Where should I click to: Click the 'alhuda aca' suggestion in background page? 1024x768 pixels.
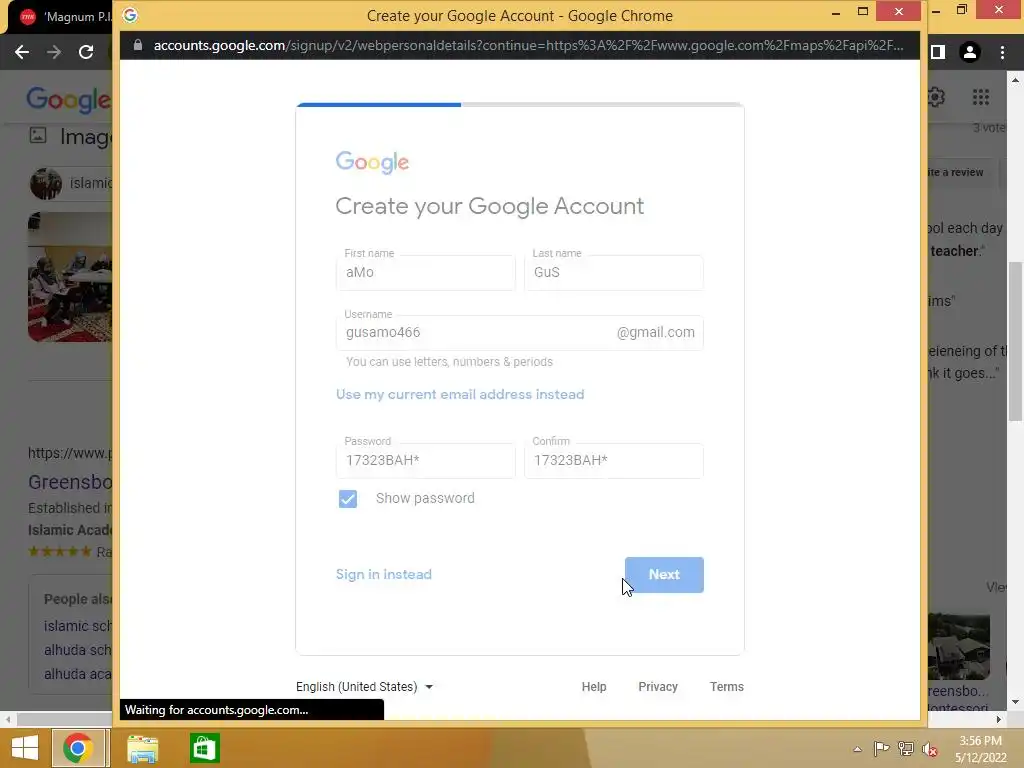pyautogui.click(x=78, y=674)
